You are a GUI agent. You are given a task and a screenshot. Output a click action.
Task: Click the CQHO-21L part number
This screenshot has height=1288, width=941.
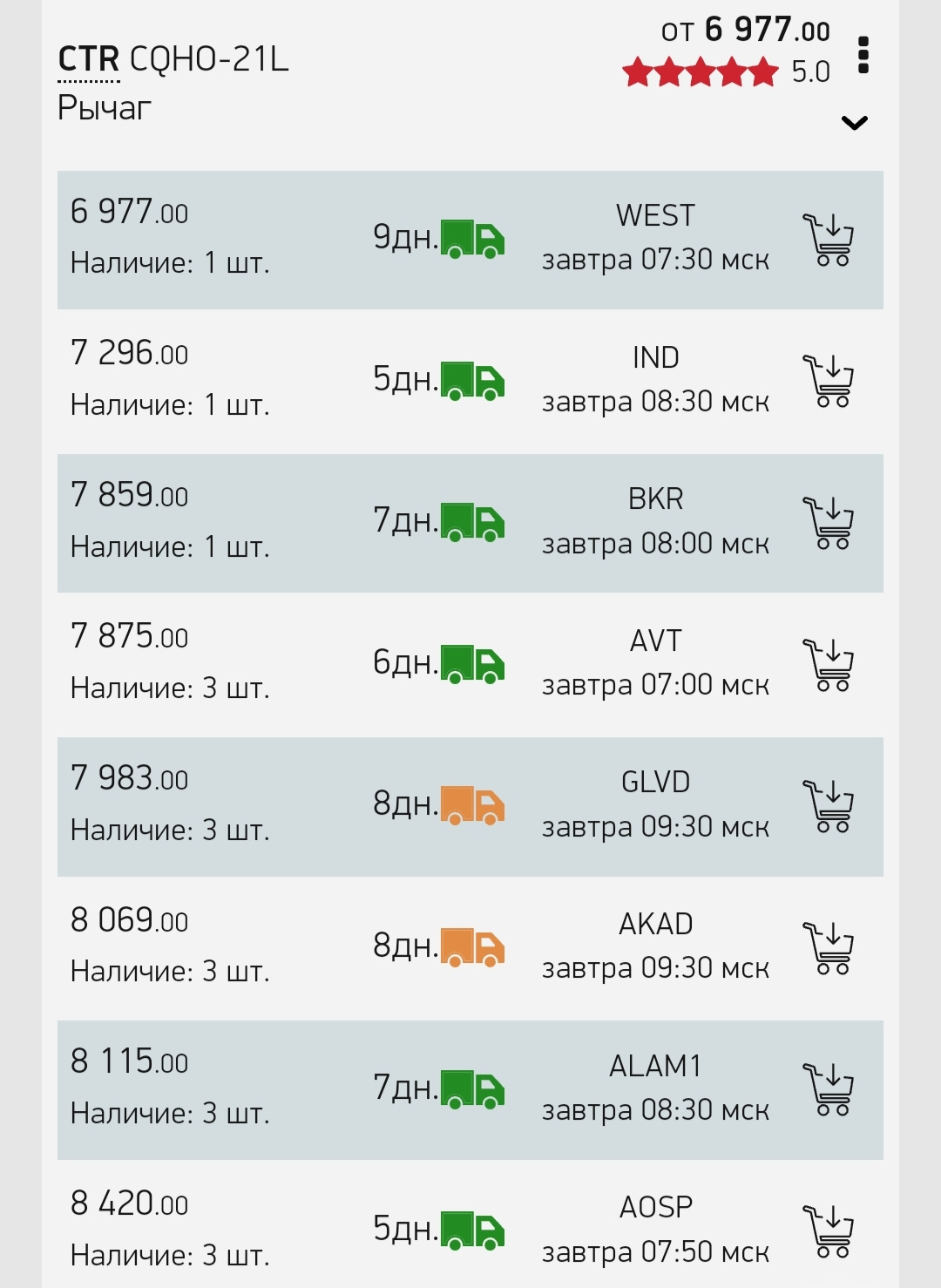pyautogui.click(x=209, y=59)
